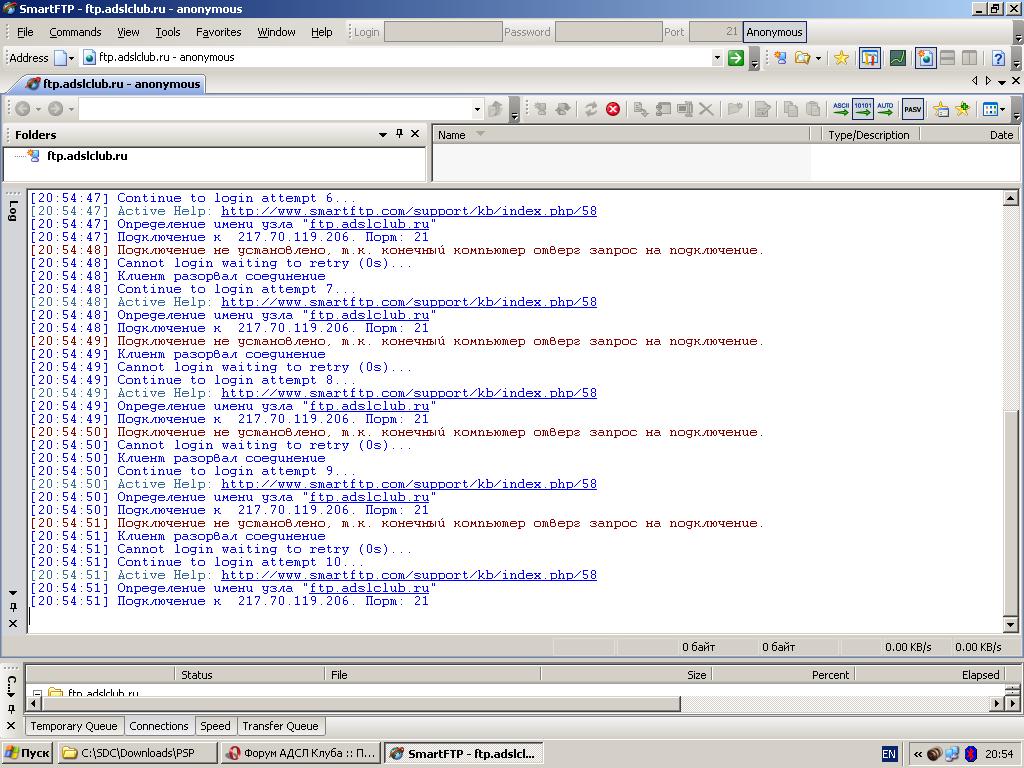This screenshot has height=768, width=1024.
Task: Pin the Folders panel
Action: [x=400, y=134]
